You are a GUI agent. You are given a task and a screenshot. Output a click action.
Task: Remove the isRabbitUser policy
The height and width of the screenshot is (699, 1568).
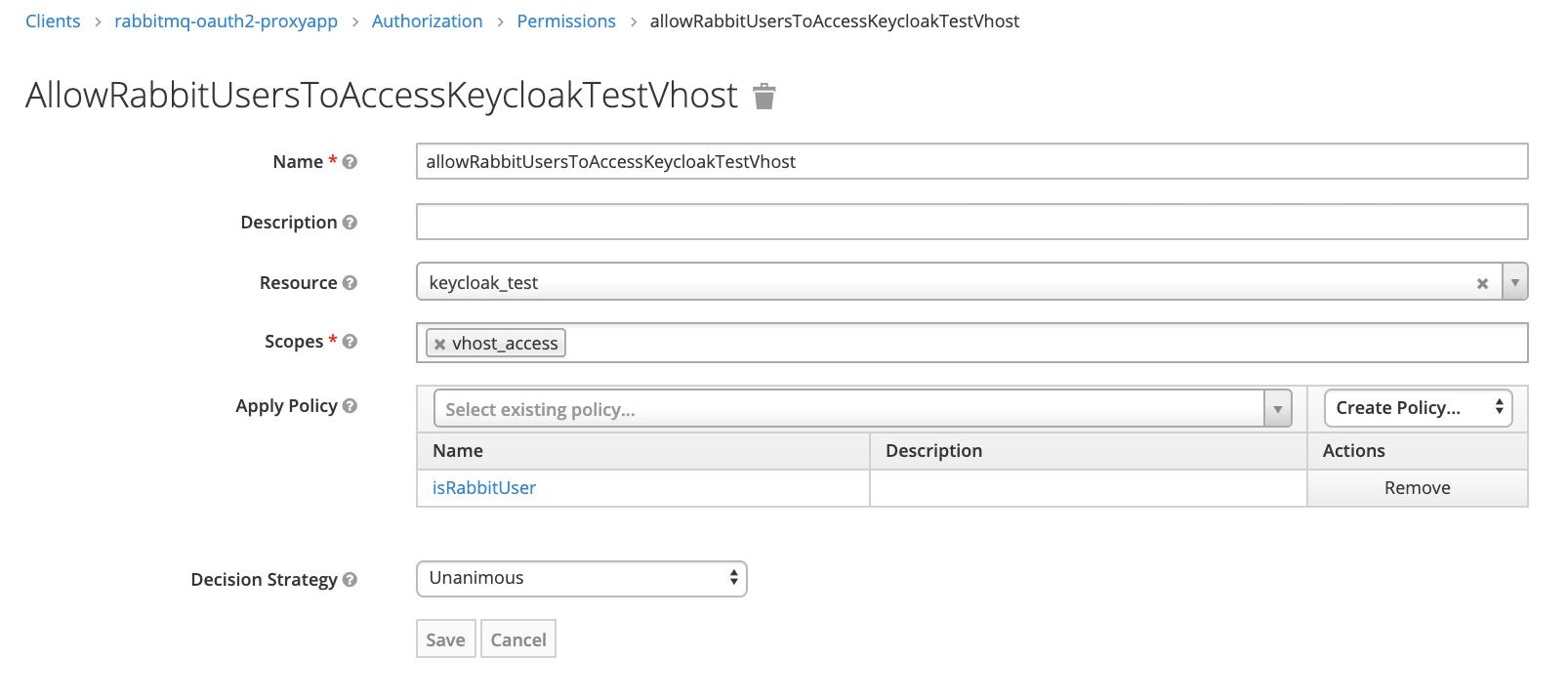1418,488
